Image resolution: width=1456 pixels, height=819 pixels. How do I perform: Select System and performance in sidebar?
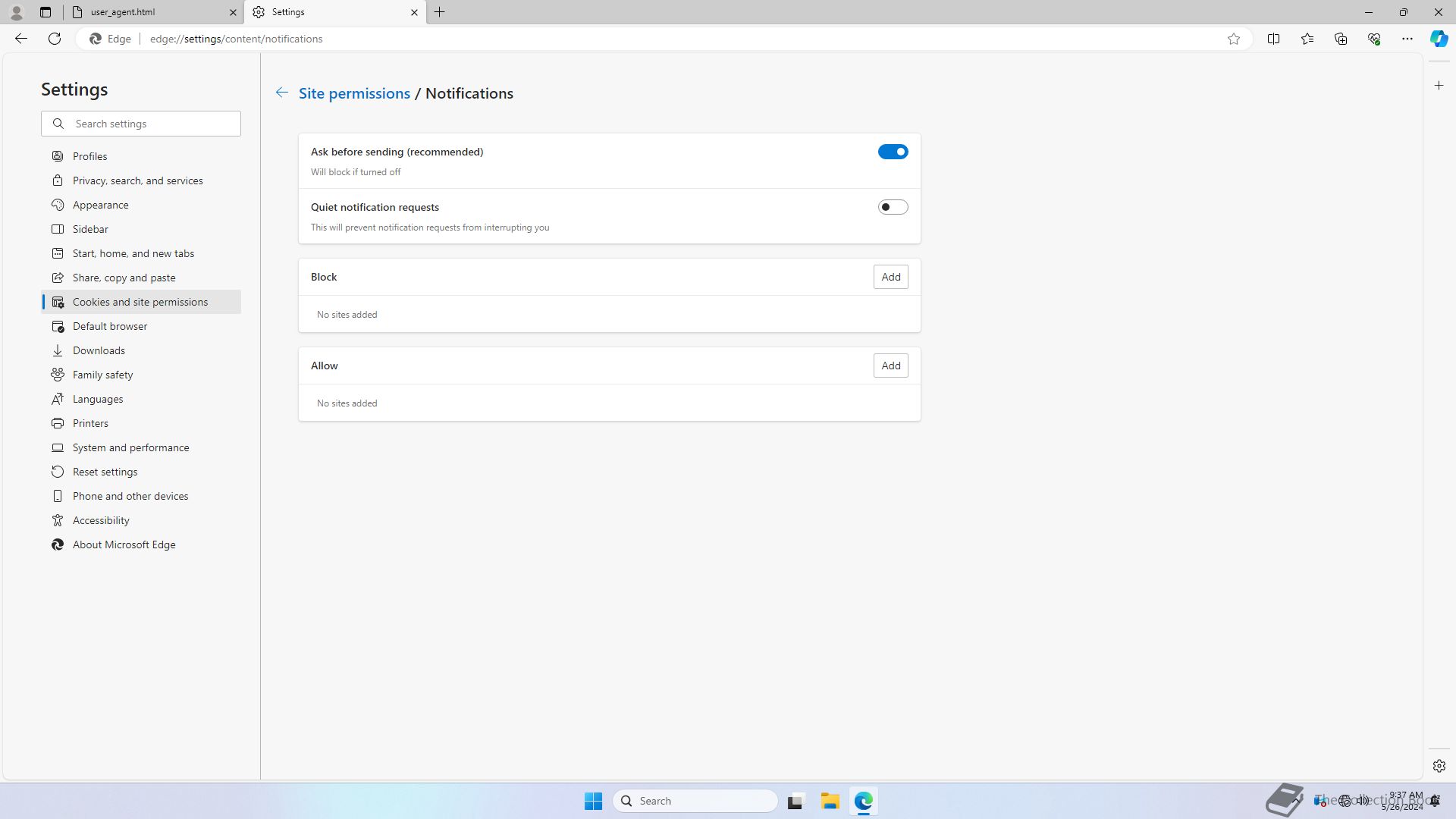[130, 447]
